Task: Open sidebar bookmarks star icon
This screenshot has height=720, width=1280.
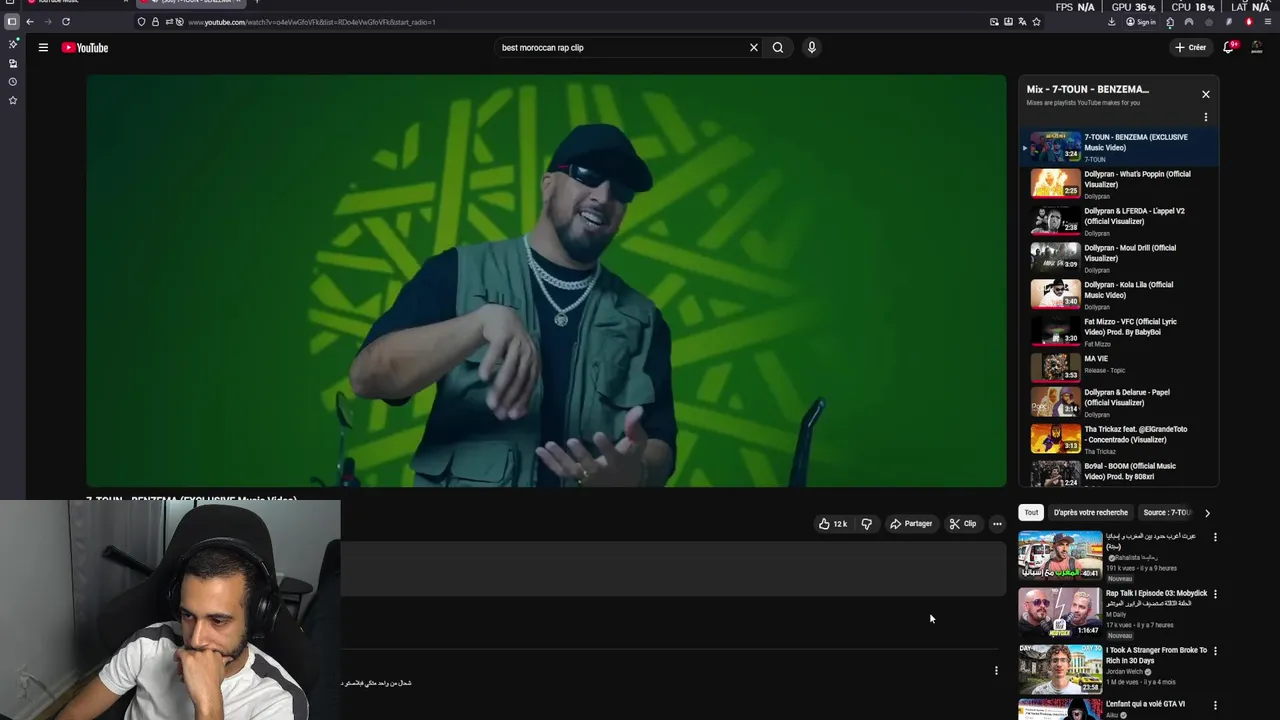Action: tap(13, 100)
